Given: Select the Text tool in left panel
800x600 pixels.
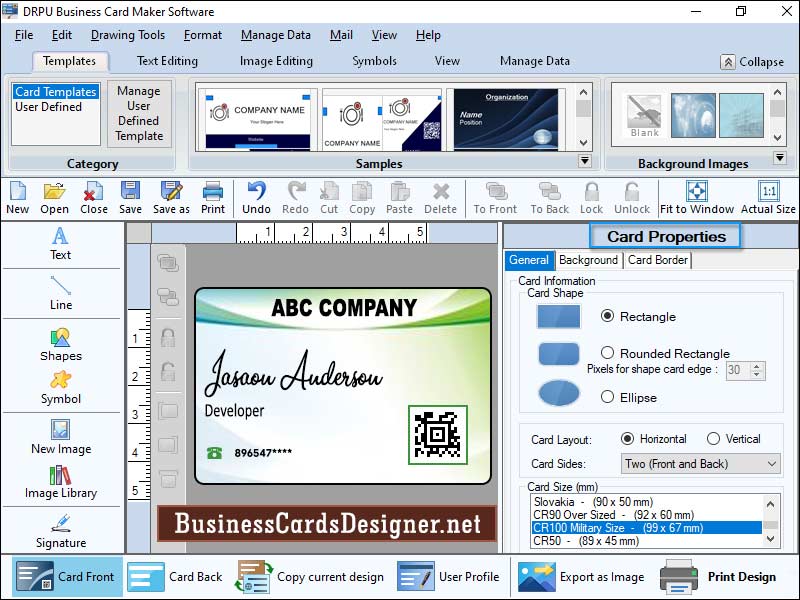Looking at the screenshot, I should click(x=60, y=243).
